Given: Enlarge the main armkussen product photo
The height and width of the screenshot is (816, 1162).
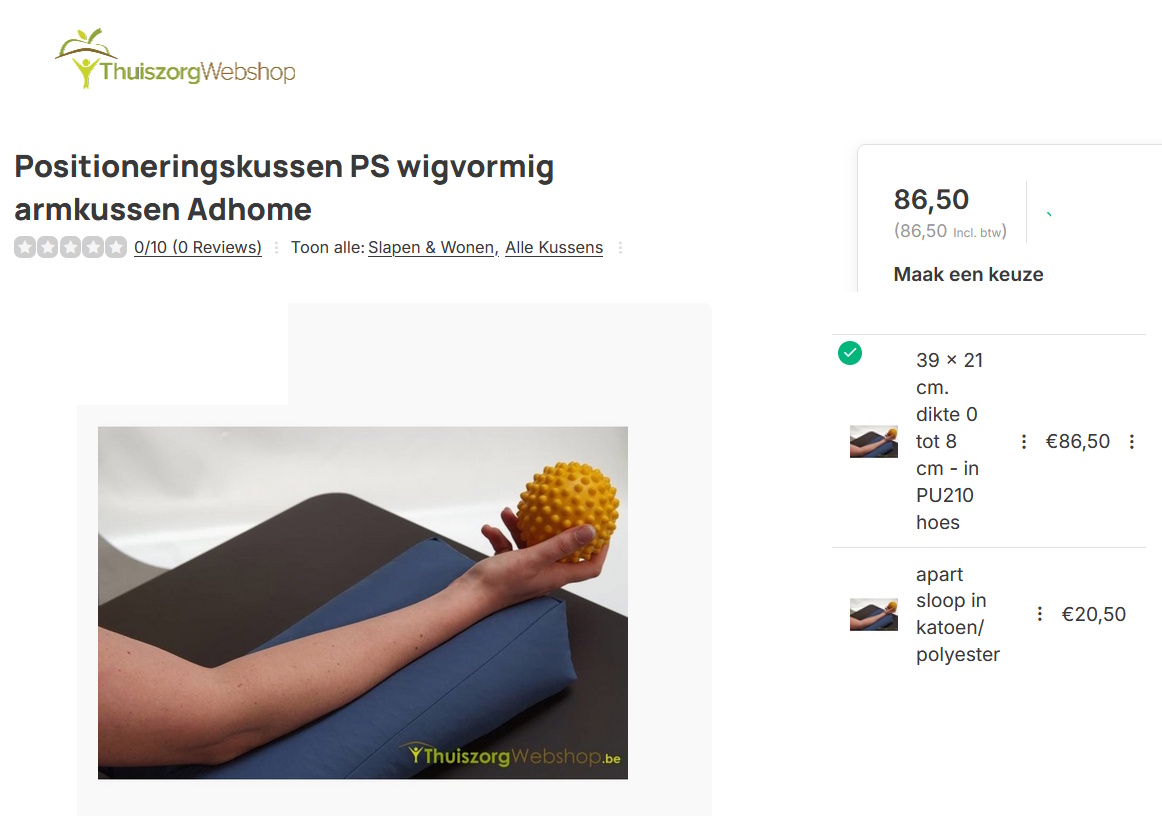Looking at the screenshot, I should (x=363, y=603).
